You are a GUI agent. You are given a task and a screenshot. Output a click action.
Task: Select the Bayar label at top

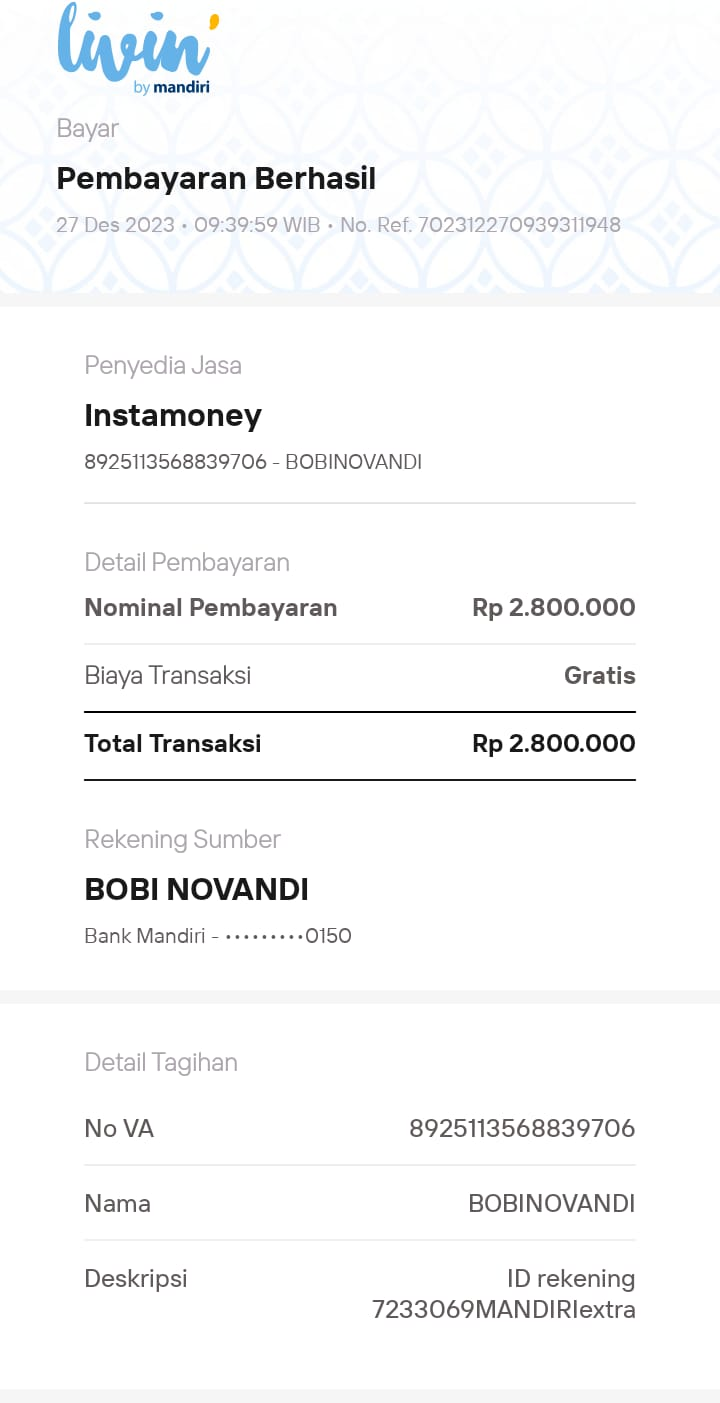pos(88,129)
